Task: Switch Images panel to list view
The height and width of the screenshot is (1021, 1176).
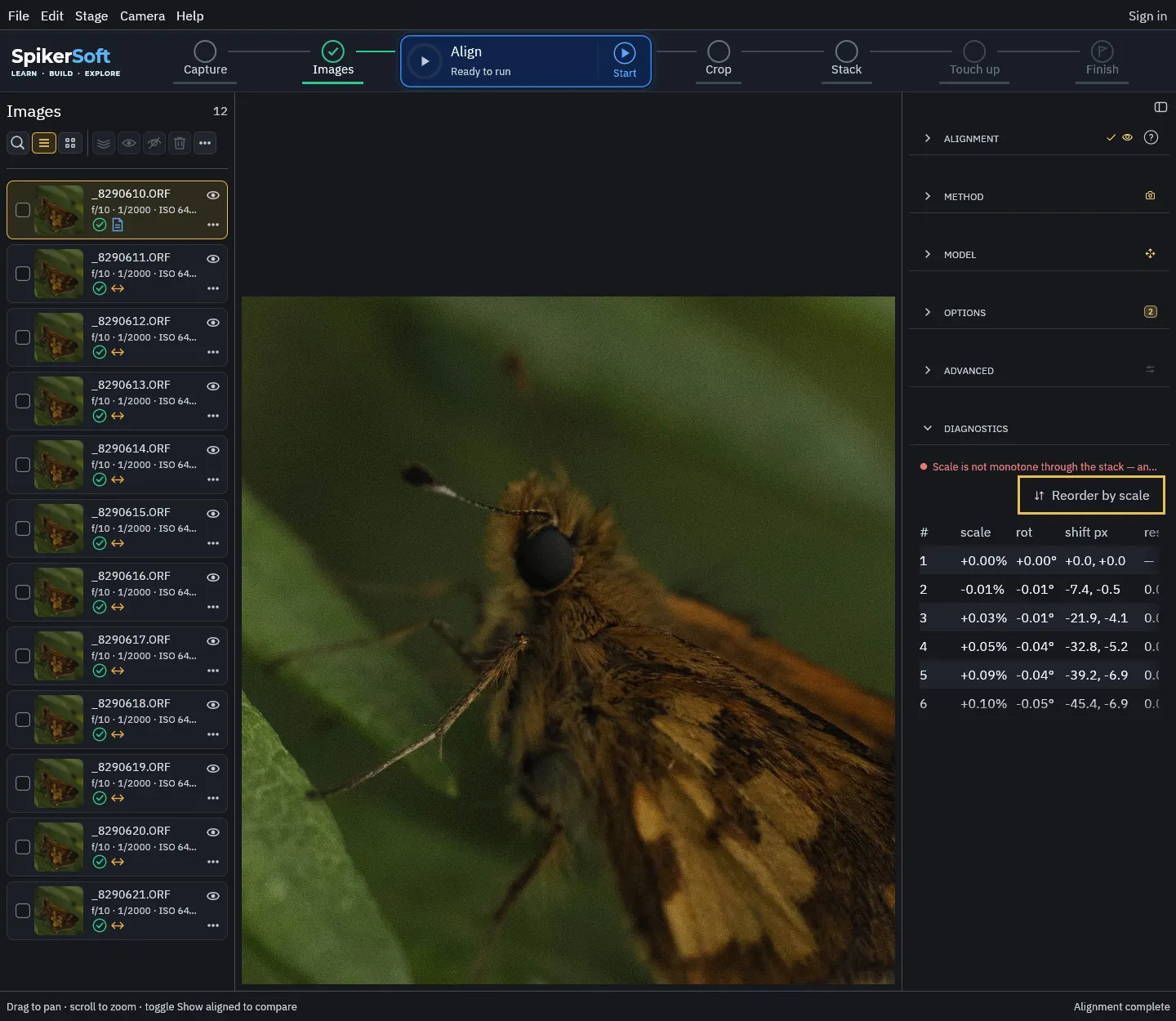Action: click(44, 143)
